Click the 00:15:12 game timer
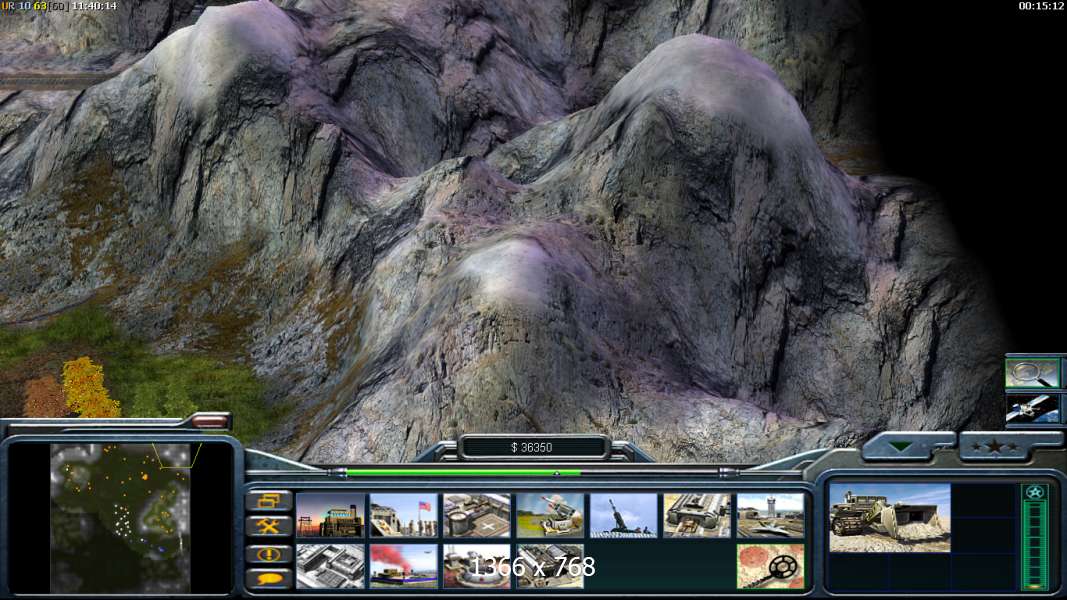1067x600 pixels. pyautogui.click(x=1040, y=6)
